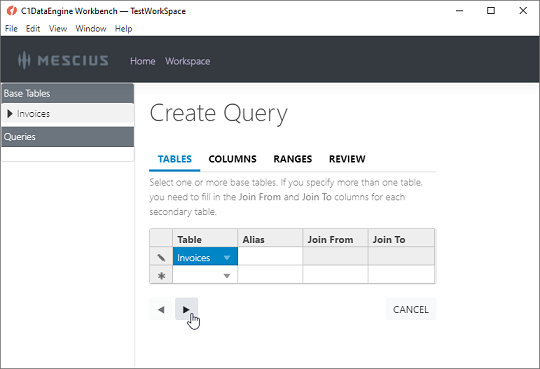Open the Help menu
The image size is (540, 369).
pos(124,29)
